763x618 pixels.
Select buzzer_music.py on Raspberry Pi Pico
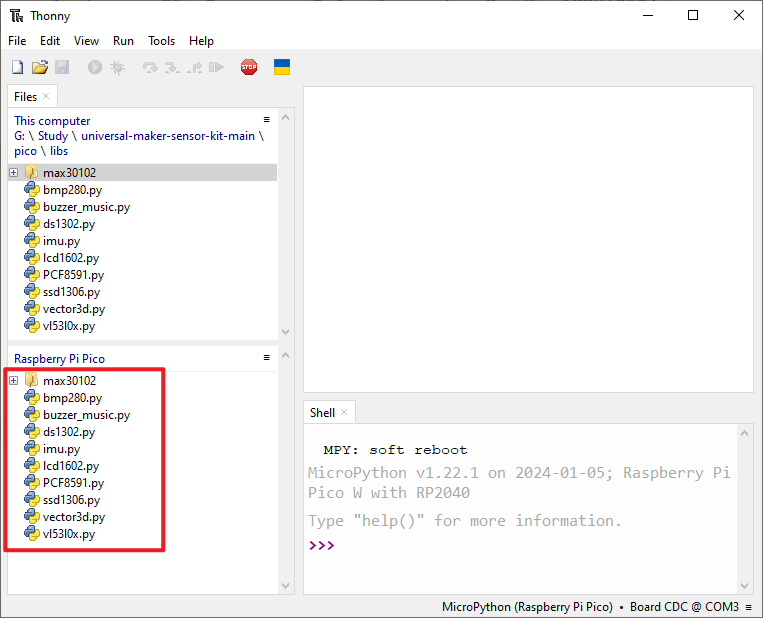[86, 415]
